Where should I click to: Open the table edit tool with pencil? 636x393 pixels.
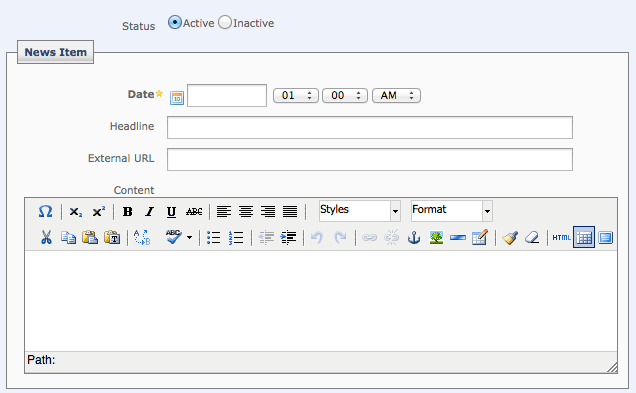(x=479, y=237)
